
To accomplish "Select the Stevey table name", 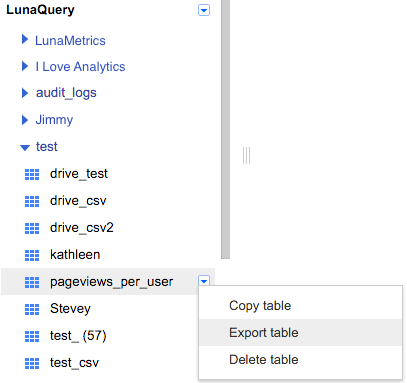I will (x=70, y=309).
